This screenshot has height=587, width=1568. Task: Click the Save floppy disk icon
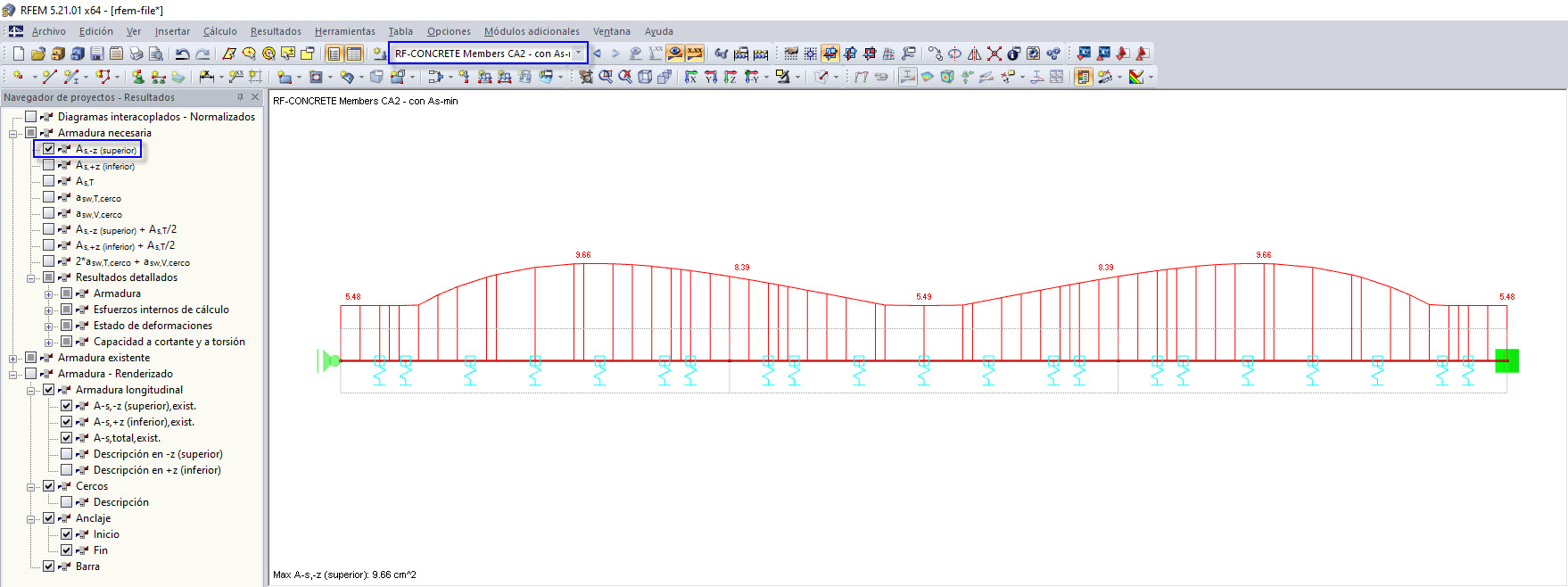point(97,54)
